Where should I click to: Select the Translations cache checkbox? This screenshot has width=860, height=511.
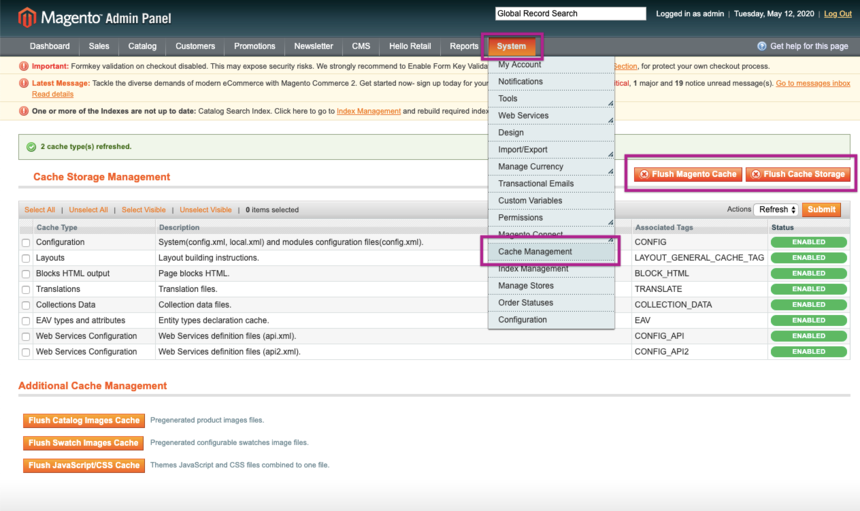[26, 289]
